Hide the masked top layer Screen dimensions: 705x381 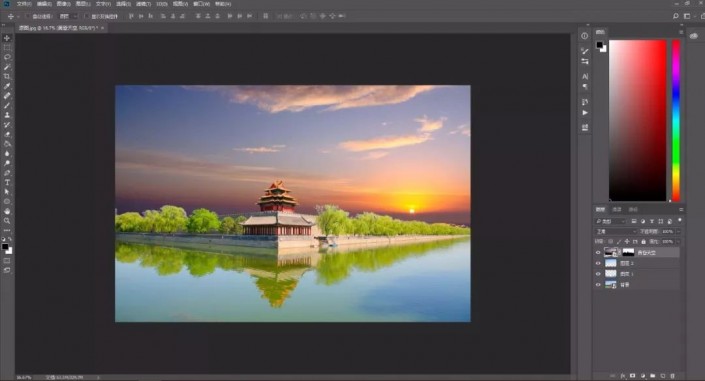(598, 252)
